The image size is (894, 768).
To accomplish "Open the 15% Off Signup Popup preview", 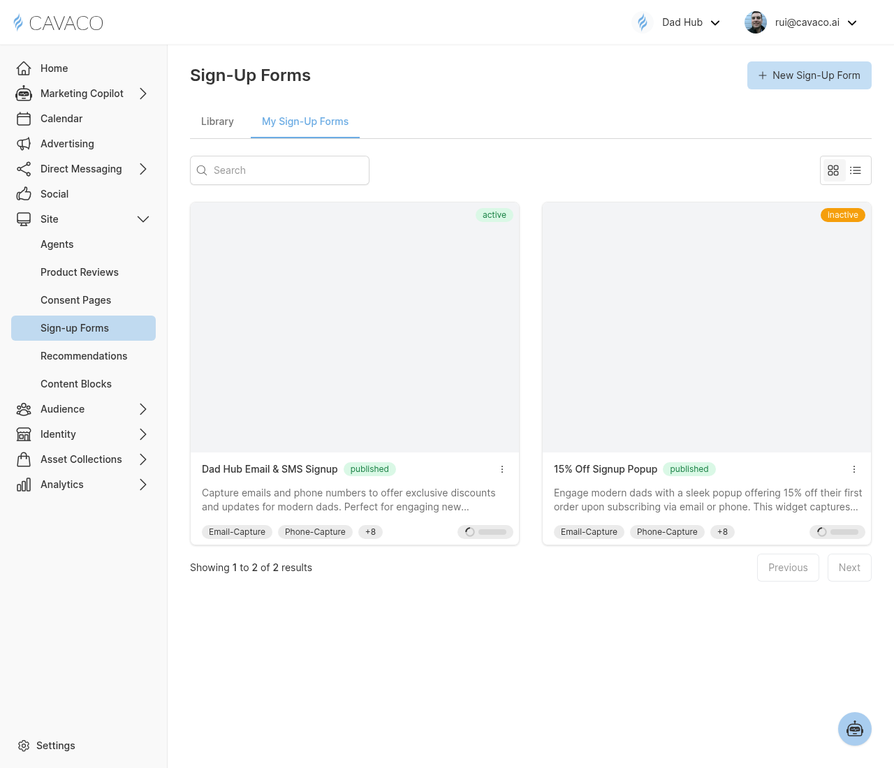I will pos(706,327).
